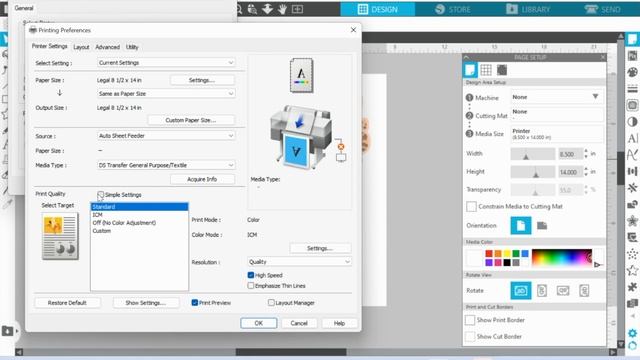Click the Custom Paper Size button
Viewport: 640px width, 360px height.
[x=191, y=120]
